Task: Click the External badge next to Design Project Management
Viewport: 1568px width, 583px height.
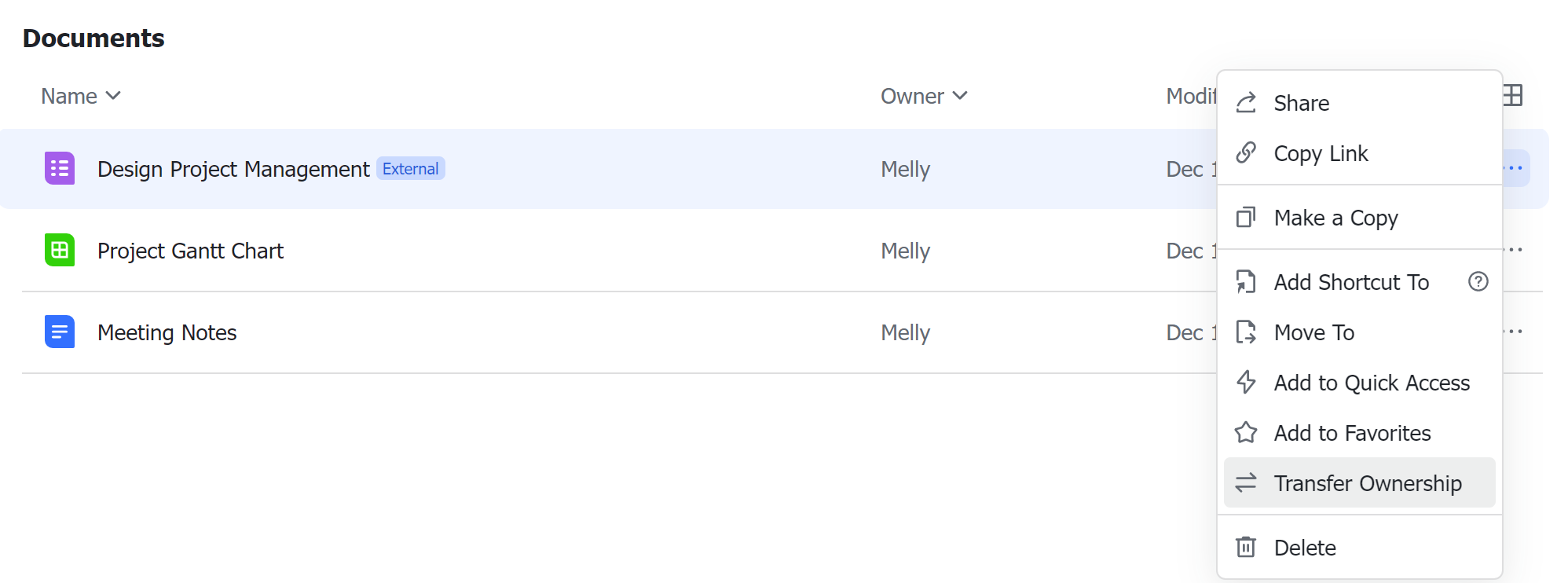Action: tap(410, 168)
